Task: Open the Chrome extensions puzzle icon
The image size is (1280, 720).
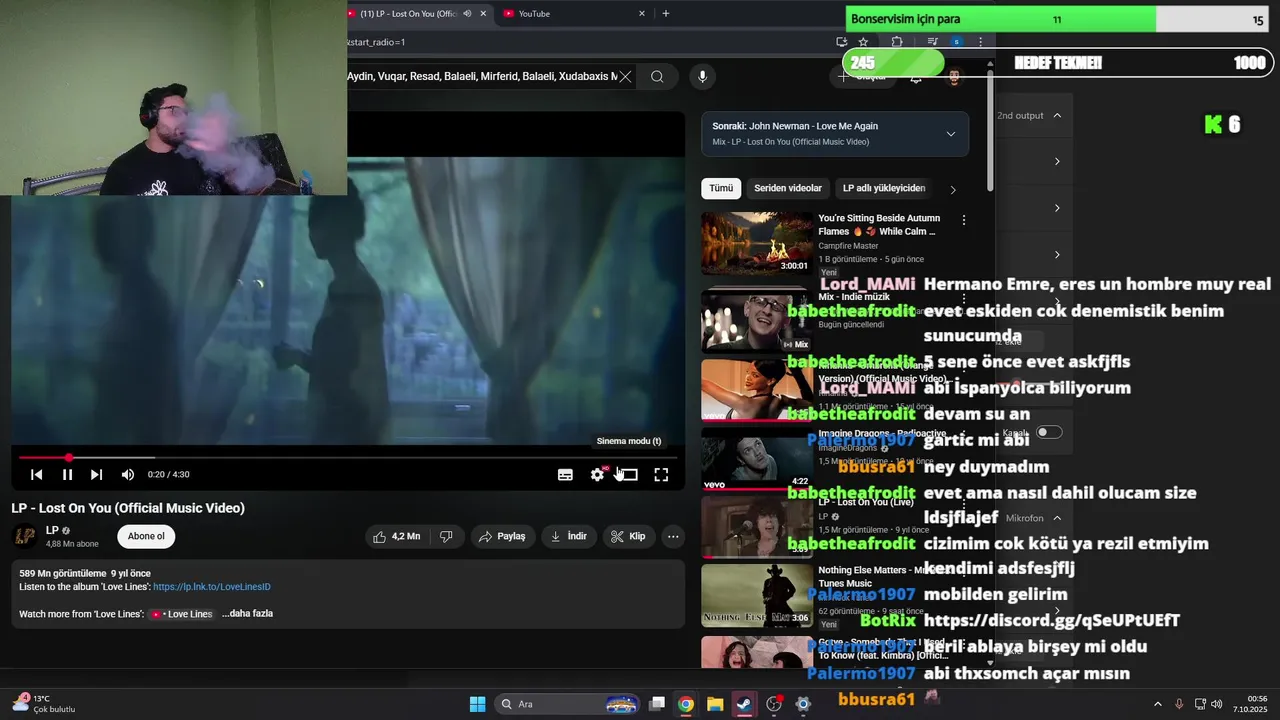Action: [897, 42]
